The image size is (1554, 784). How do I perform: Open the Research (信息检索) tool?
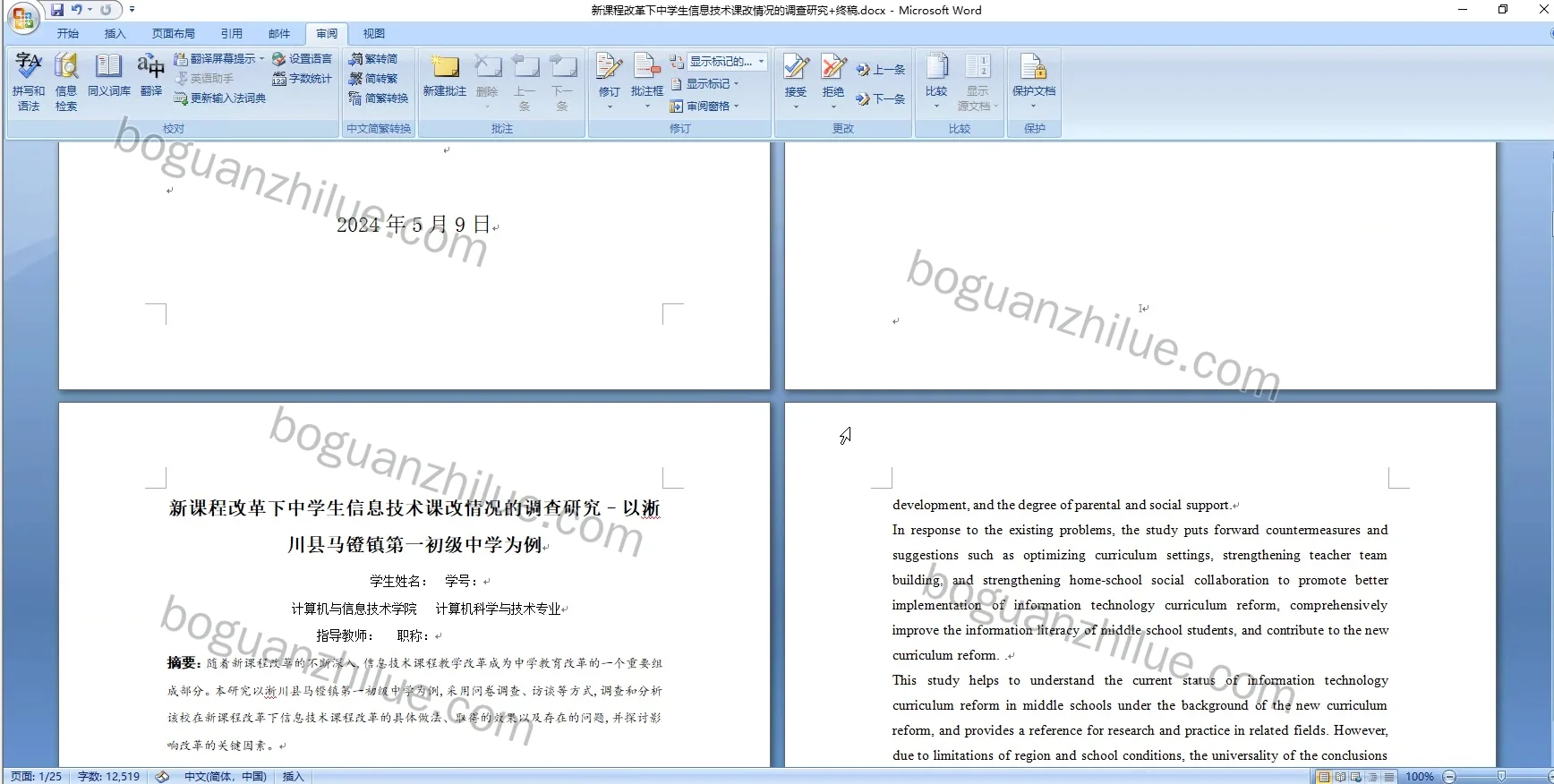(x=66, y=82)
